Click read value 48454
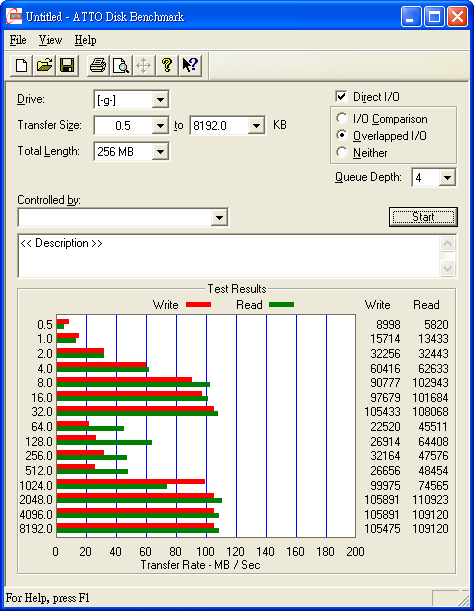474x611 pixels. (433, 471)
